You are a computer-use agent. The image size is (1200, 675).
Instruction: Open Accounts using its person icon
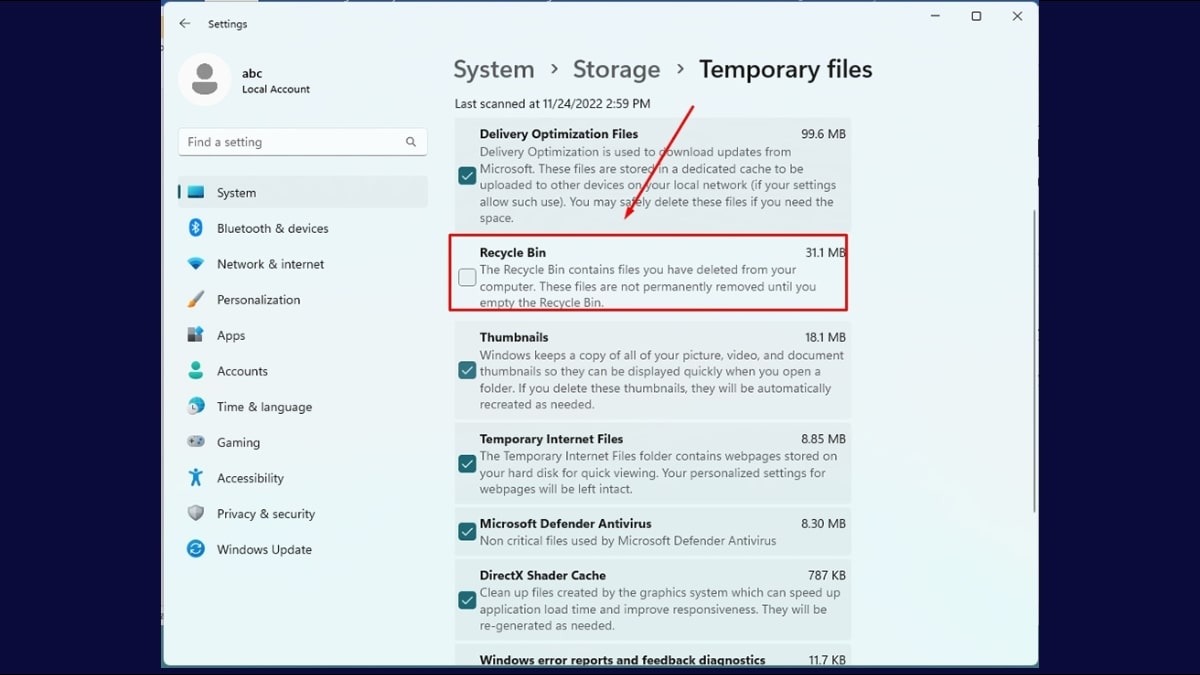196,371
